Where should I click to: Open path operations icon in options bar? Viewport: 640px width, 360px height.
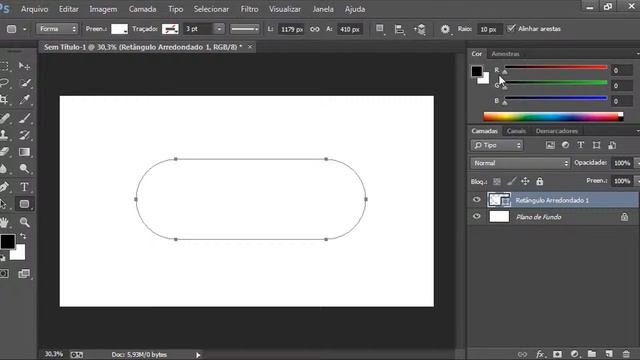tap(380, 29)
